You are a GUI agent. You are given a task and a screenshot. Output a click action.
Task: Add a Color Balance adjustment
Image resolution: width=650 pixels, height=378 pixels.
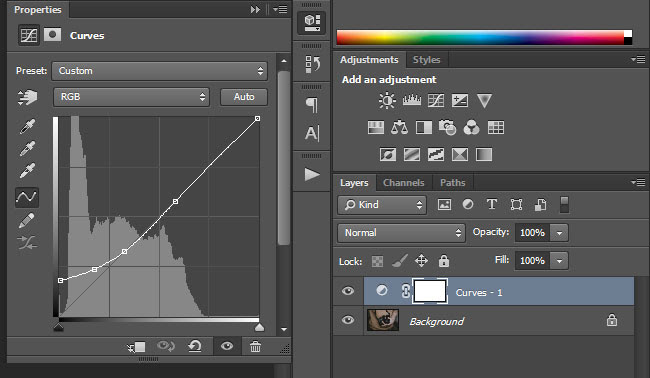click(x=399, y=128)
